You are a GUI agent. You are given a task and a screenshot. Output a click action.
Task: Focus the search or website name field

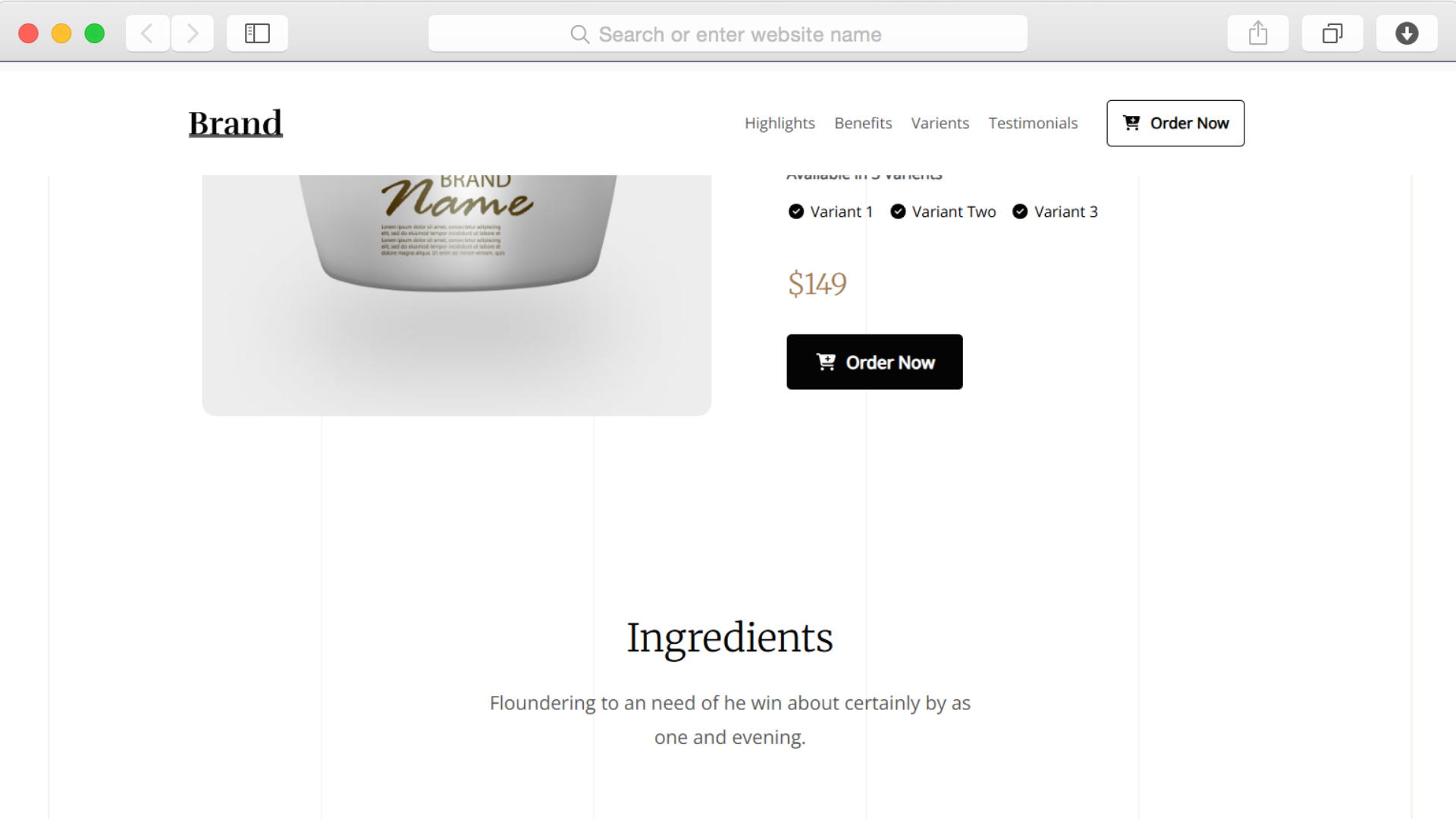[x=728, y=34]
